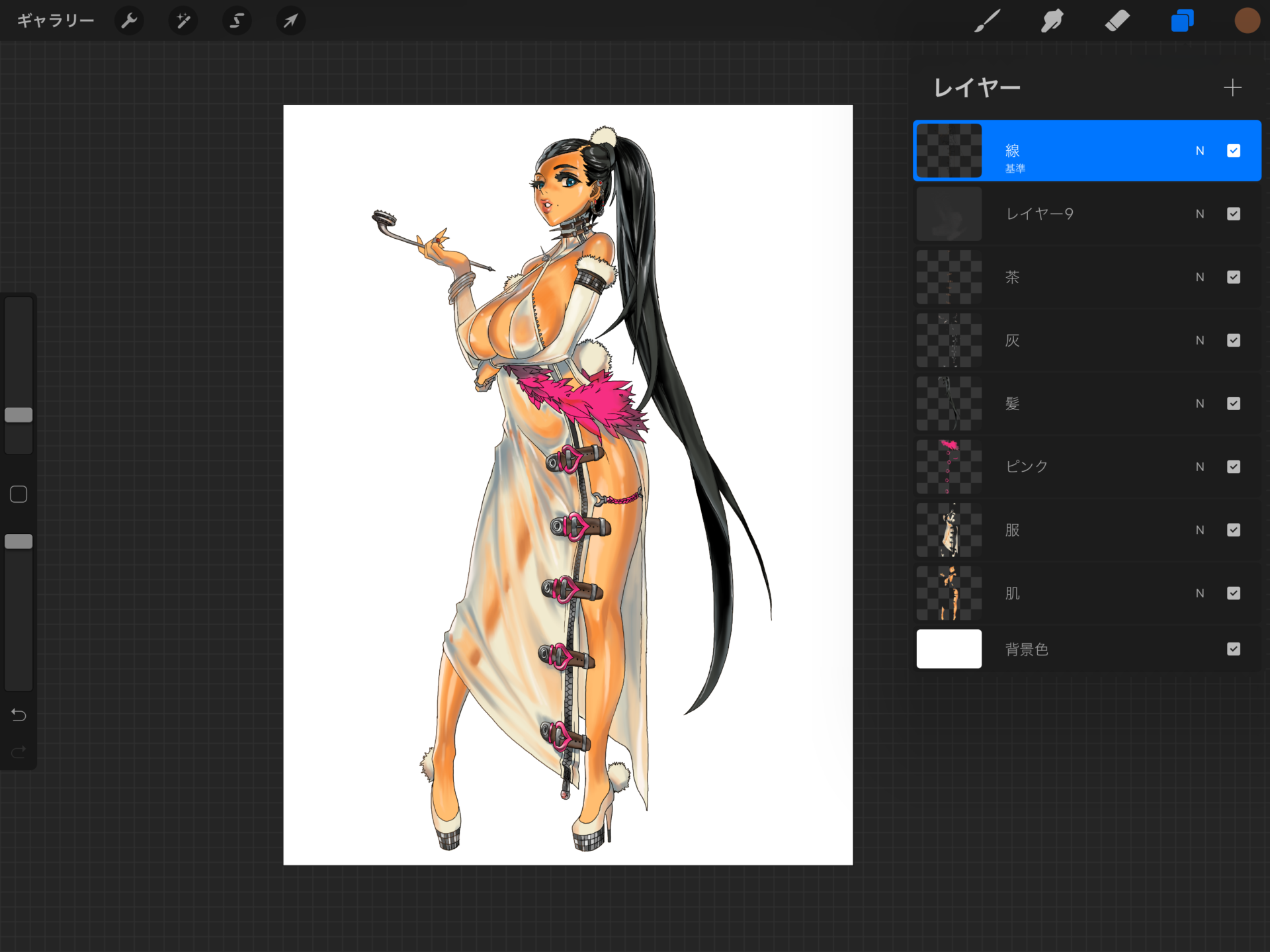This screenshot has width=1270, height=952.
Task: Select the 服 layer thumbnail
Action: tap(949, 530)
